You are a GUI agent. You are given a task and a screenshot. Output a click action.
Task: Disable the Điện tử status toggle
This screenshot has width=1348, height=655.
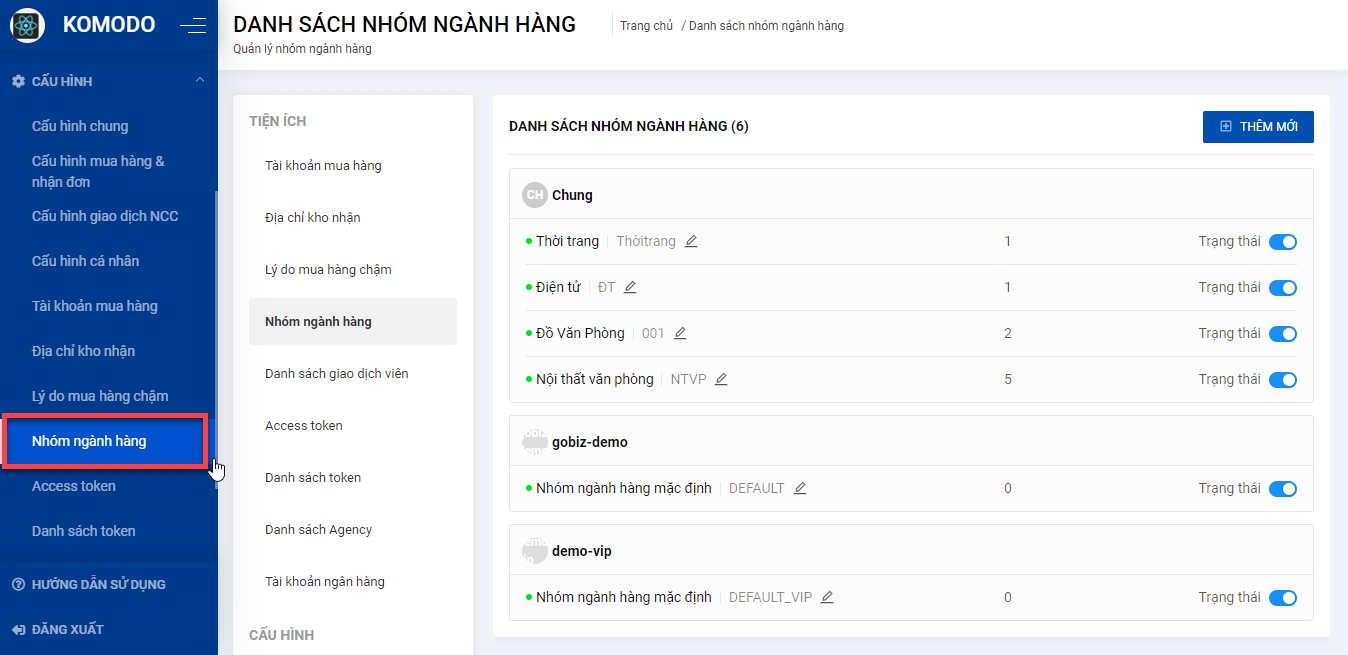coord(1282,287)
